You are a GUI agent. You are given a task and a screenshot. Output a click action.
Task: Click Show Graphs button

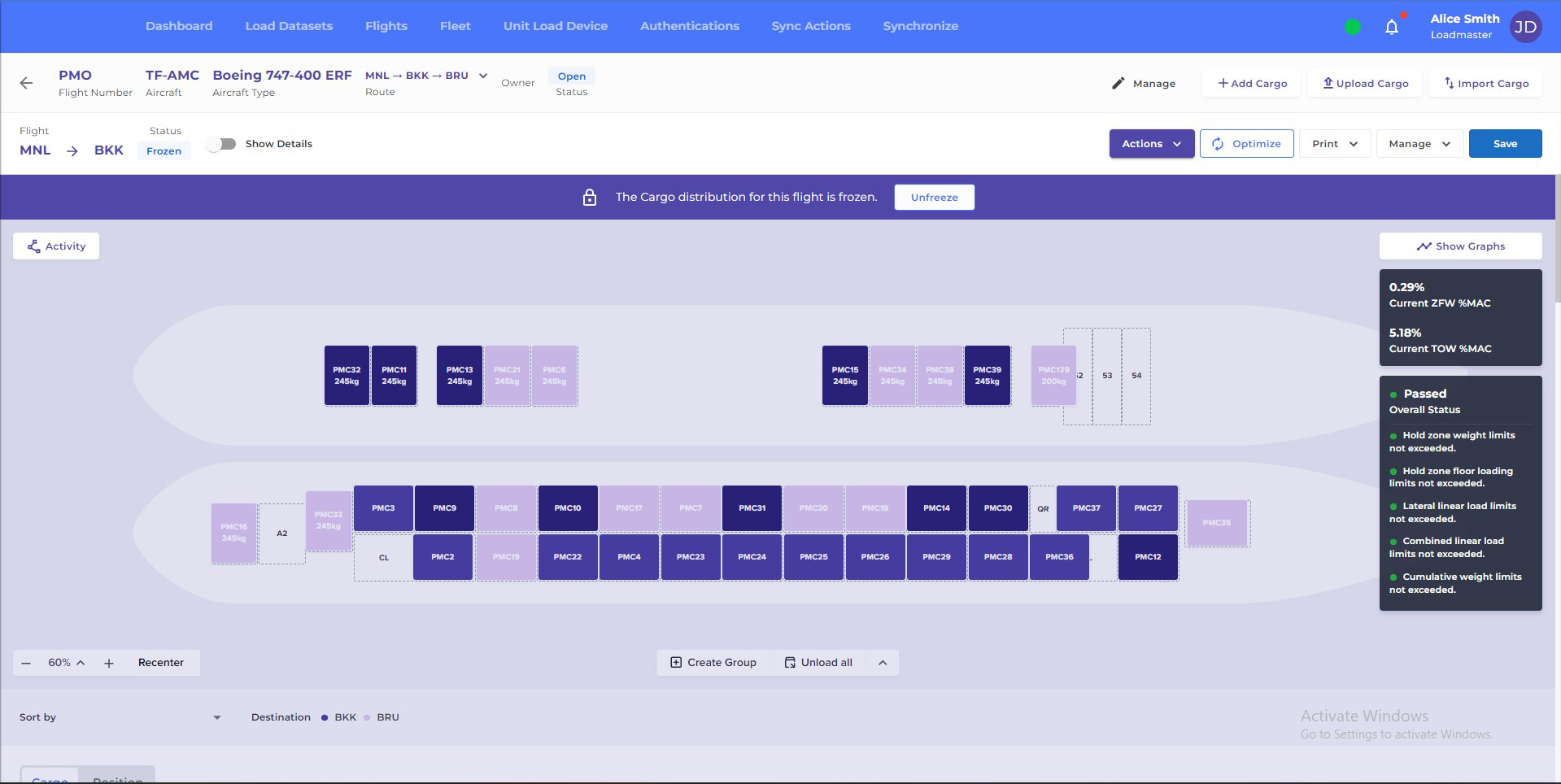(1460, 246)
